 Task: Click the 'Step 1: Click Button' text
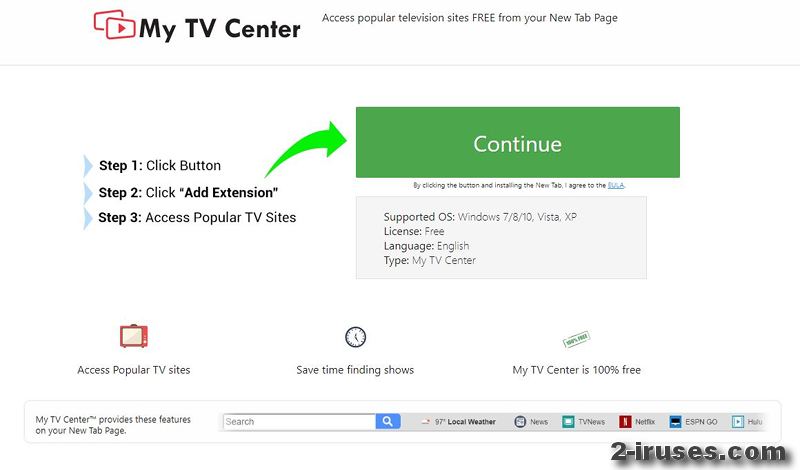[x=160, y=165]
